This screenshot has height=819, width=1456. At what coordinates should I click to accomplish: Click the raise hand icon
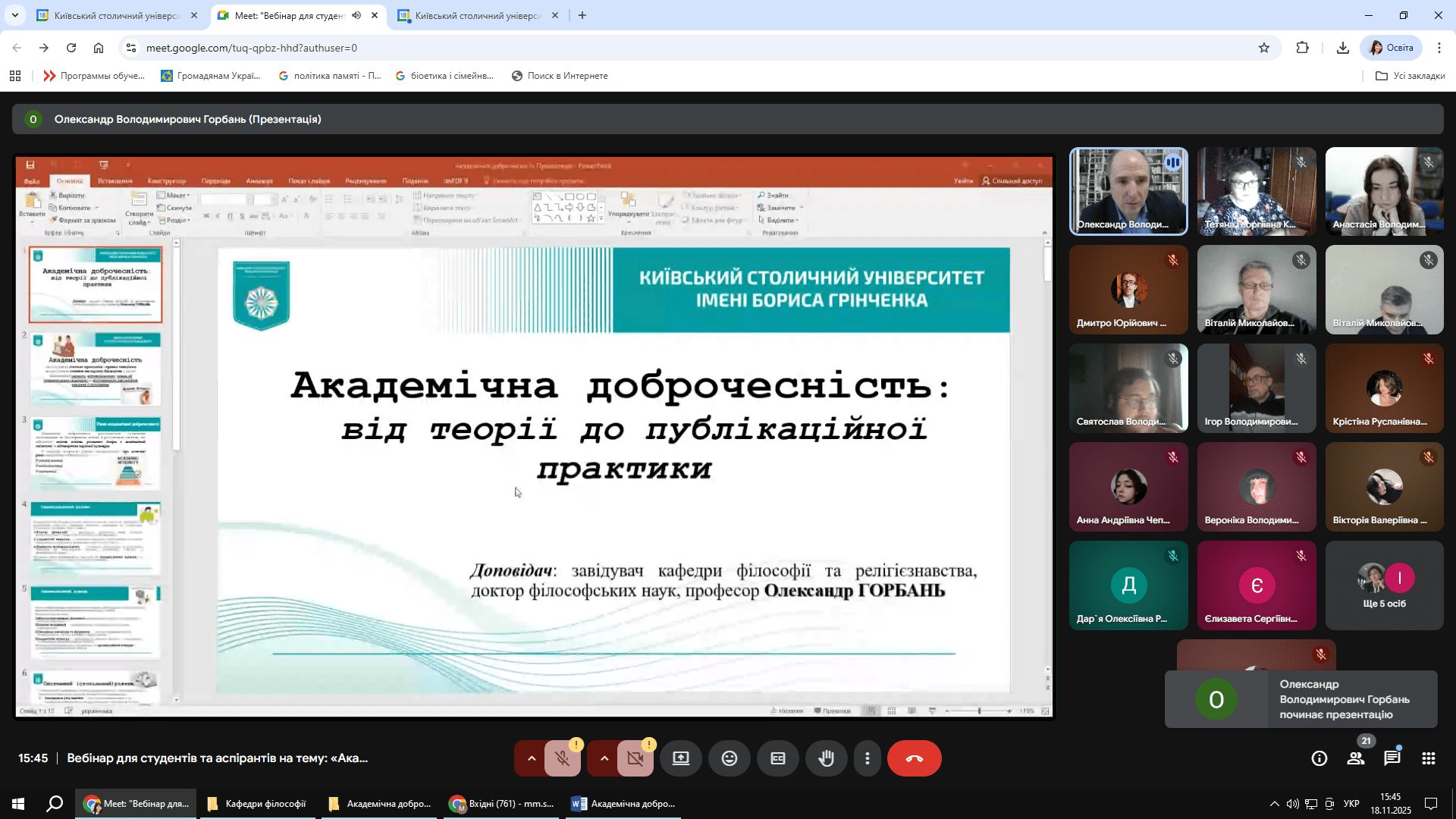[x=826, y=758]
